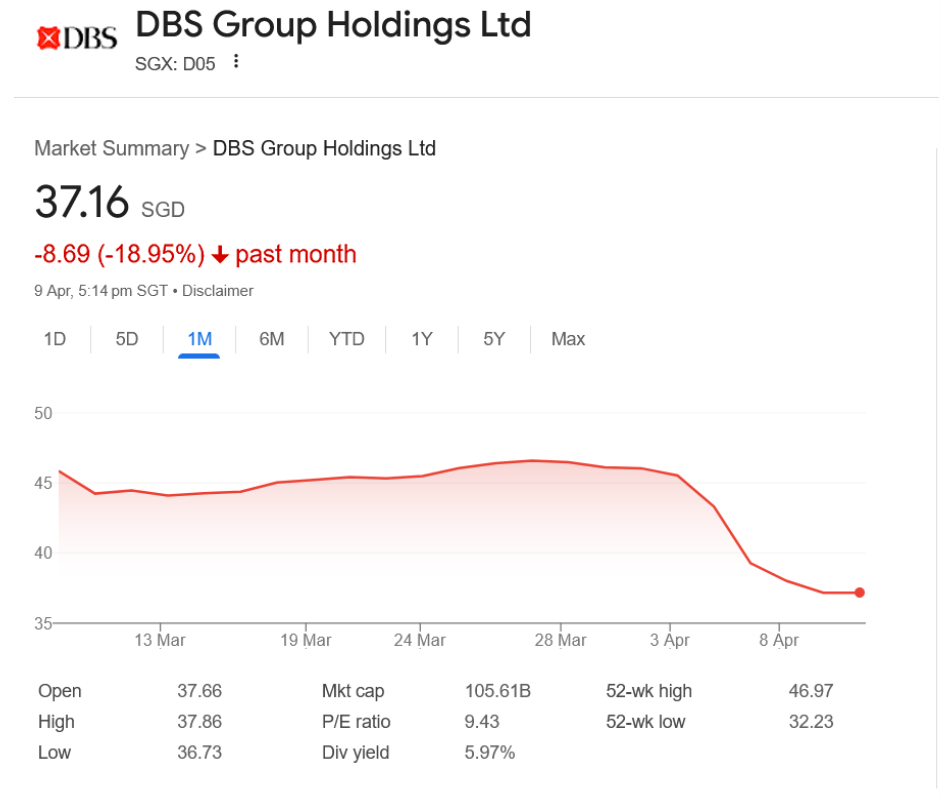The width and height of the screenshot is (940, 801).
Task: Click the -8.69 (-18.95%) change text
Action: coord(119,254)
